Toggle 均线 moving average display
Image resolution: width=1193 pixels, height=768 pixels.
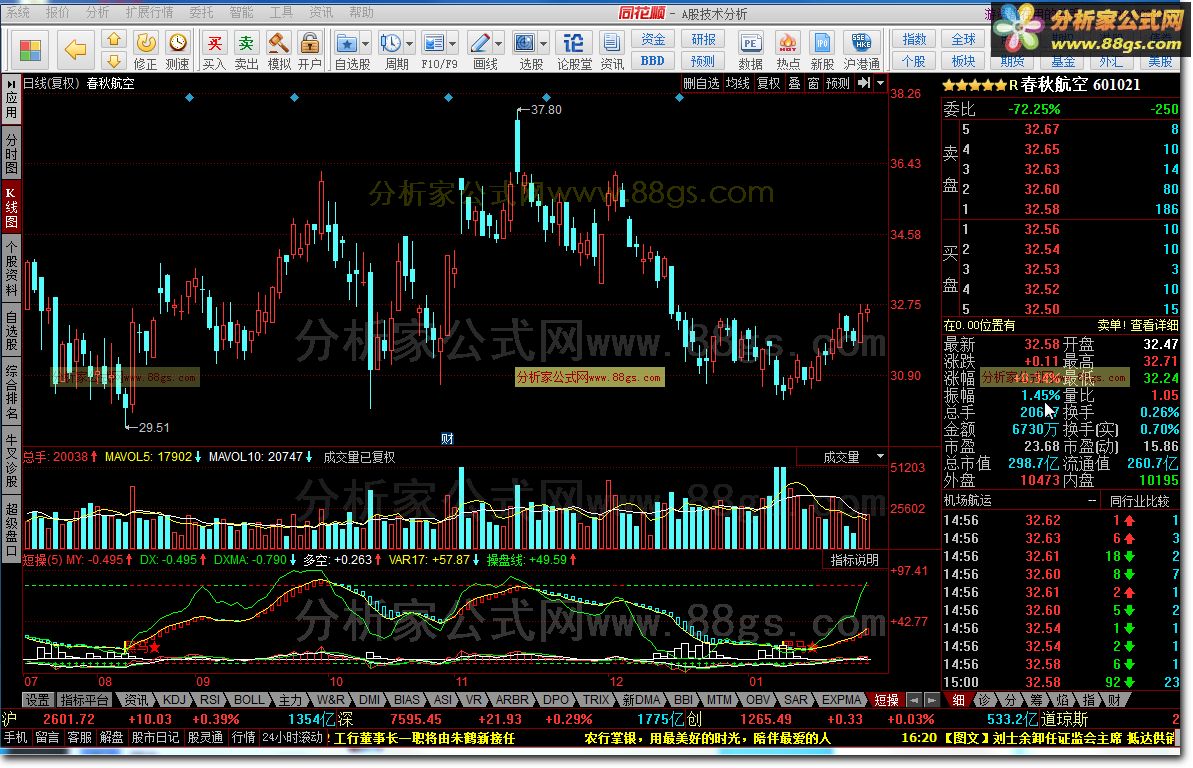point(737,83)
